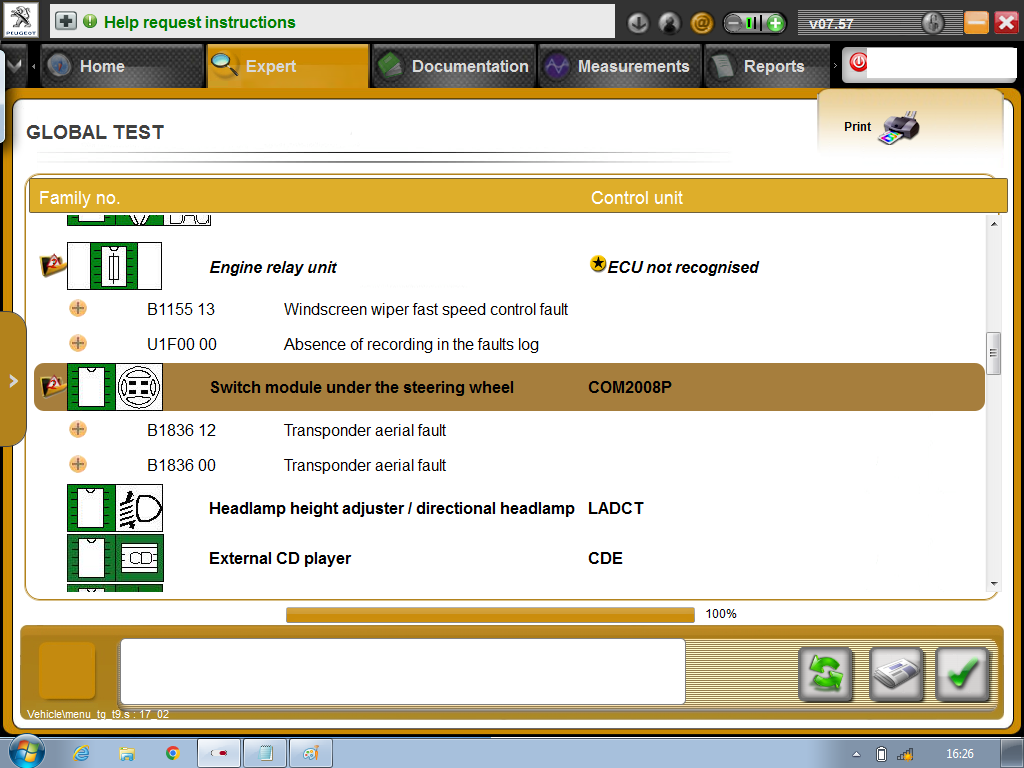Select the Absence of recording in the faults log text
1024x768 pixels.
(411, 344)
